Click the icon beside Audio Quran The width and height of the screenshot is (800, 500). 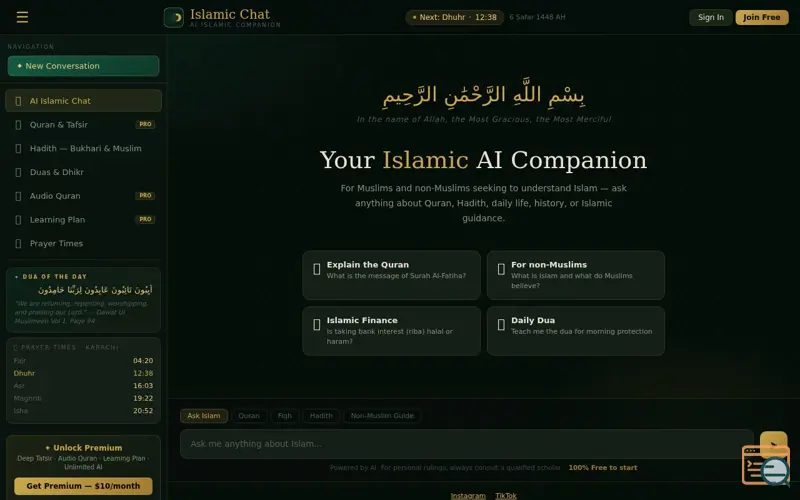click(x=18, y=196)
